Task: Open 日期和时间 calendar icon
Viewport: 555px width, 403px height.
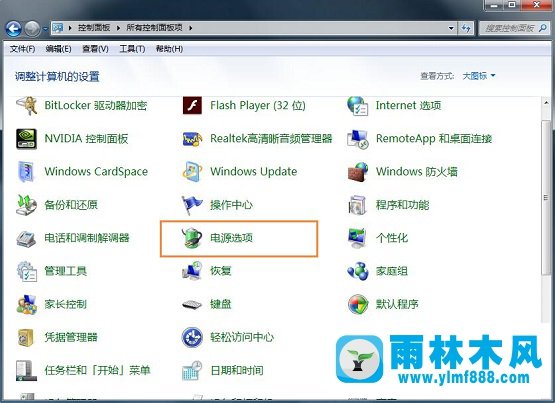Action: [x=192, y=370]
